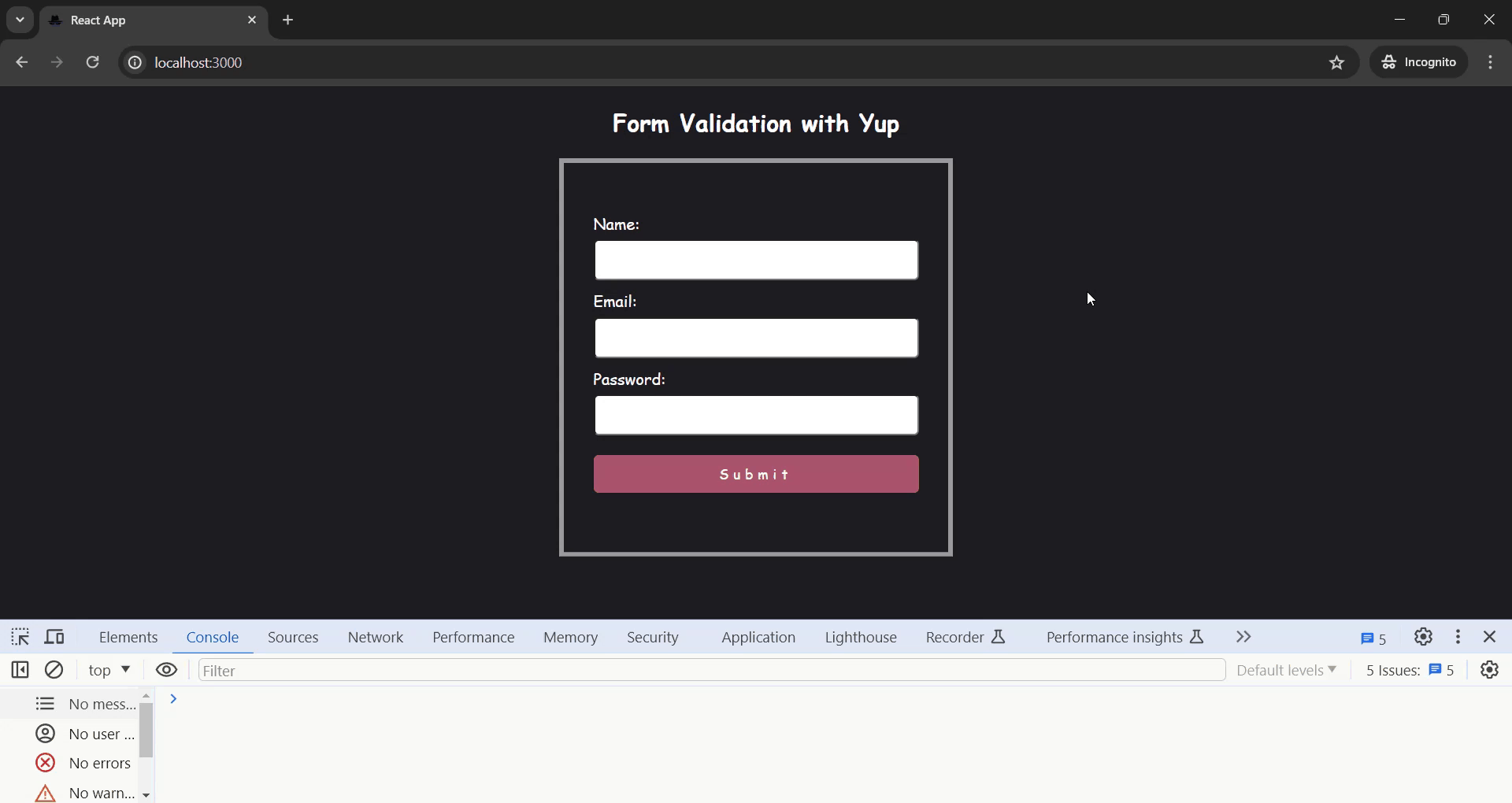Viewport: 1512px width, 803px height.
Task: Open the Incognito profile indicator
Action: 1419,62
